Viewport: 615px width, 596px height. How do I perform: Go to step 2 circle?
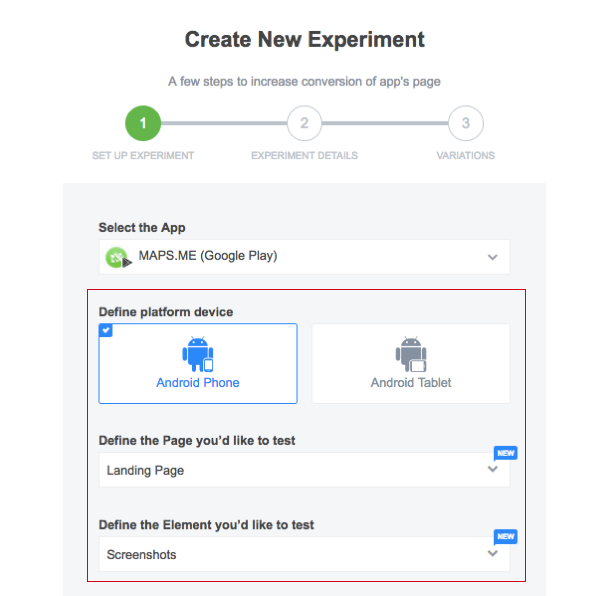(x=304, y=123)
